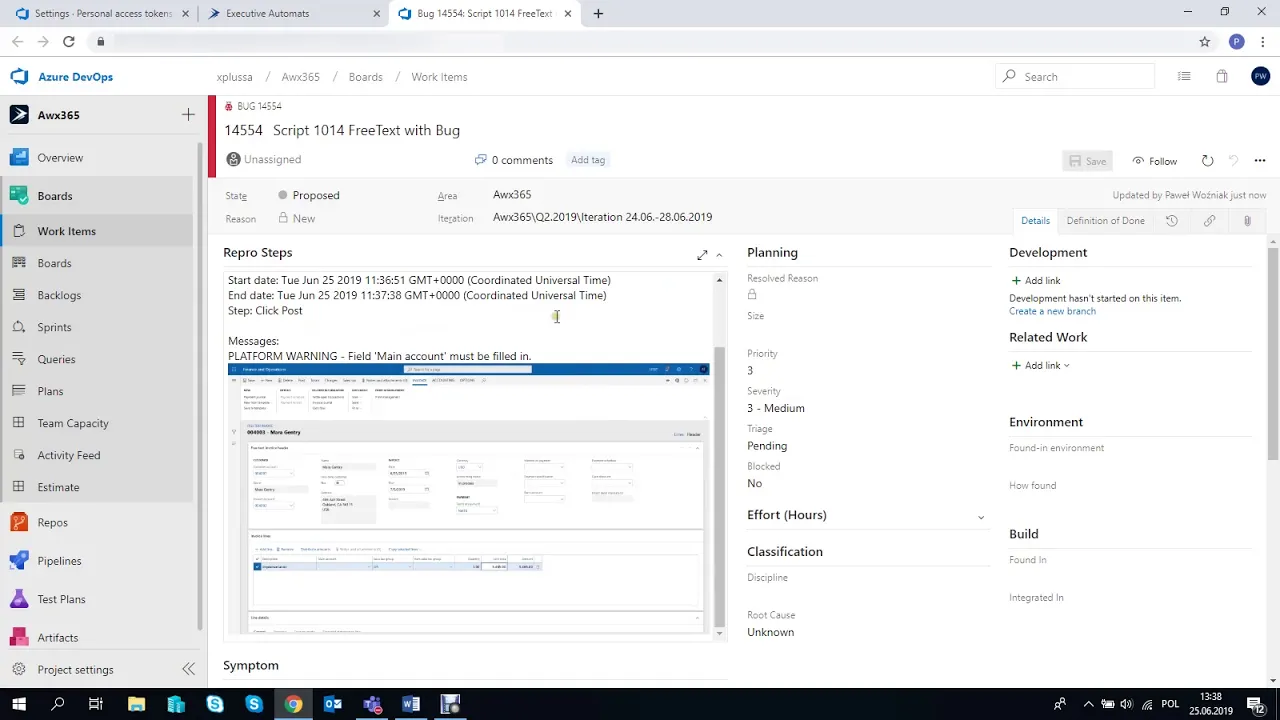Click the refresh work item icon
This screenshot has width=1280, height=720.
point(1207,160)
